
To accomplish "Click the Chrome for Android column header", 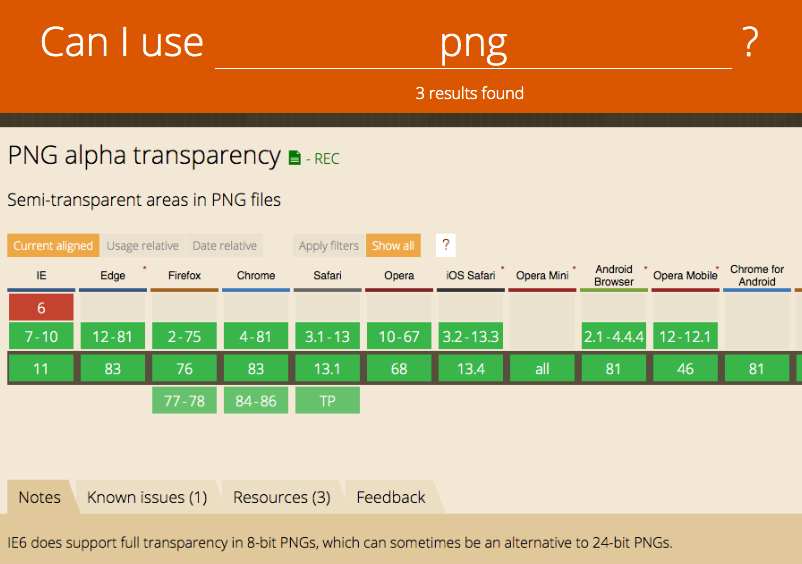I will [x=757, y=276].
